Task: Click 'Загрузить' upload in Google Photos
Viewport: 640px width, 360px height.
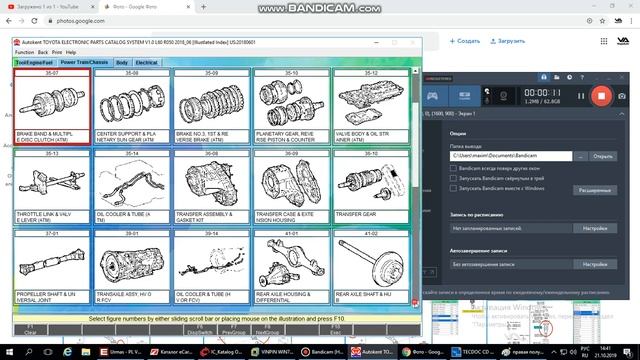Action: pyautogui.click(x=508, y=41)
